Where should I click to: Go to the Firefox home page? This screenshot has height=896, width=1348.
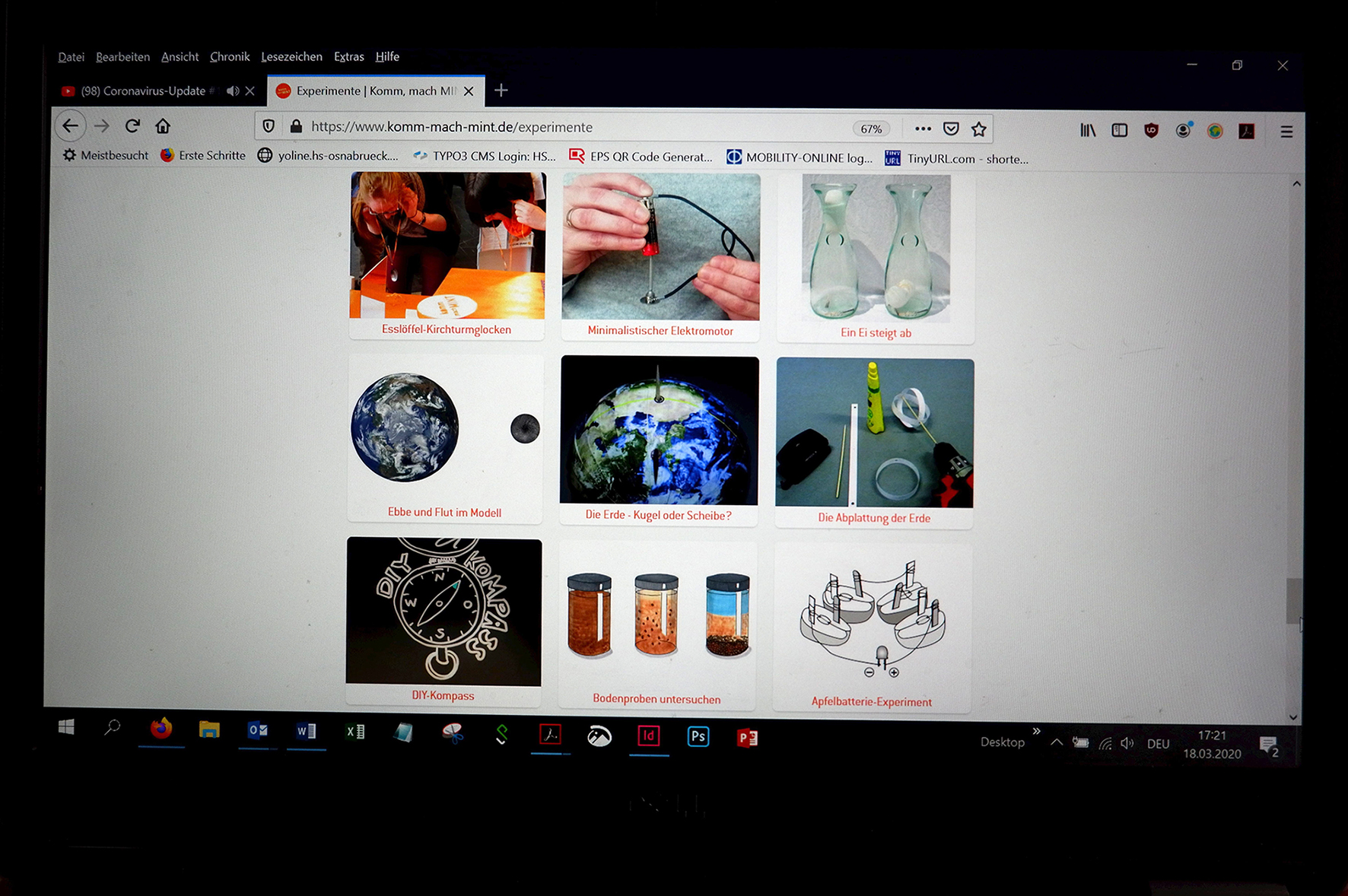coord(163,126)
